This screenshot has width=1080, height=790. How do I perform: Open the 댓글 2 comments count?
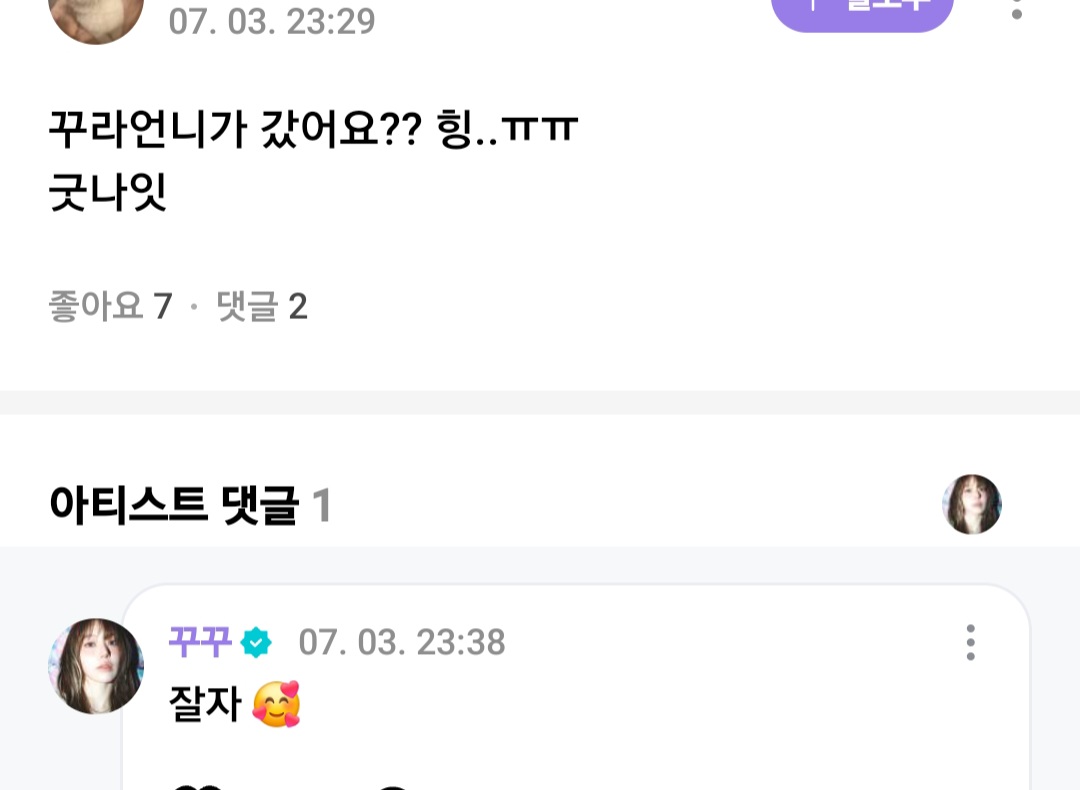coord(262,306)
